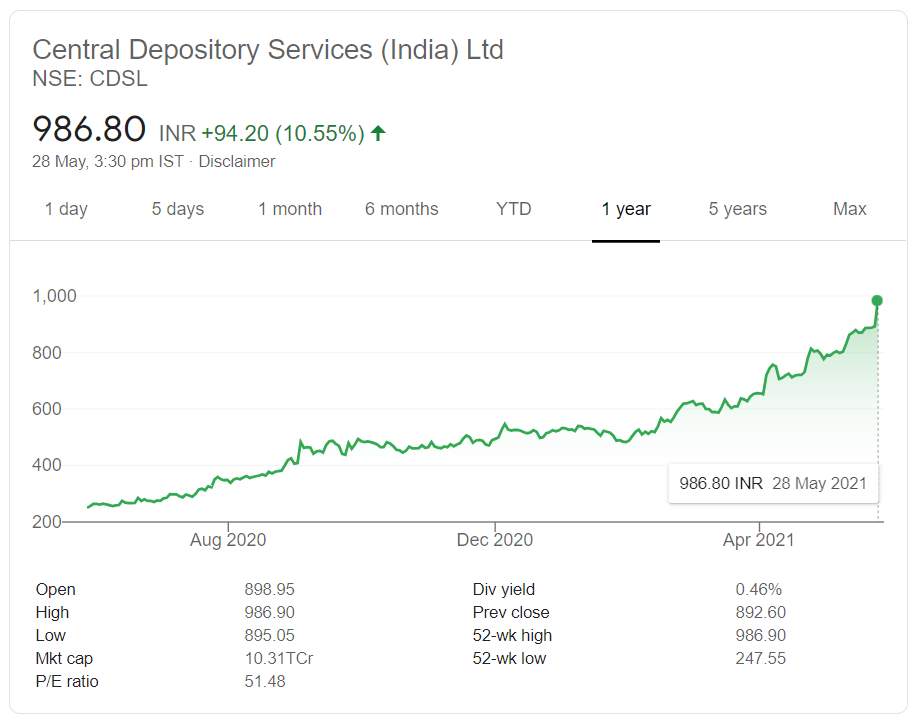The image size is (919, 728).
Task: Click the Div yield label
Action: (504, 590)
